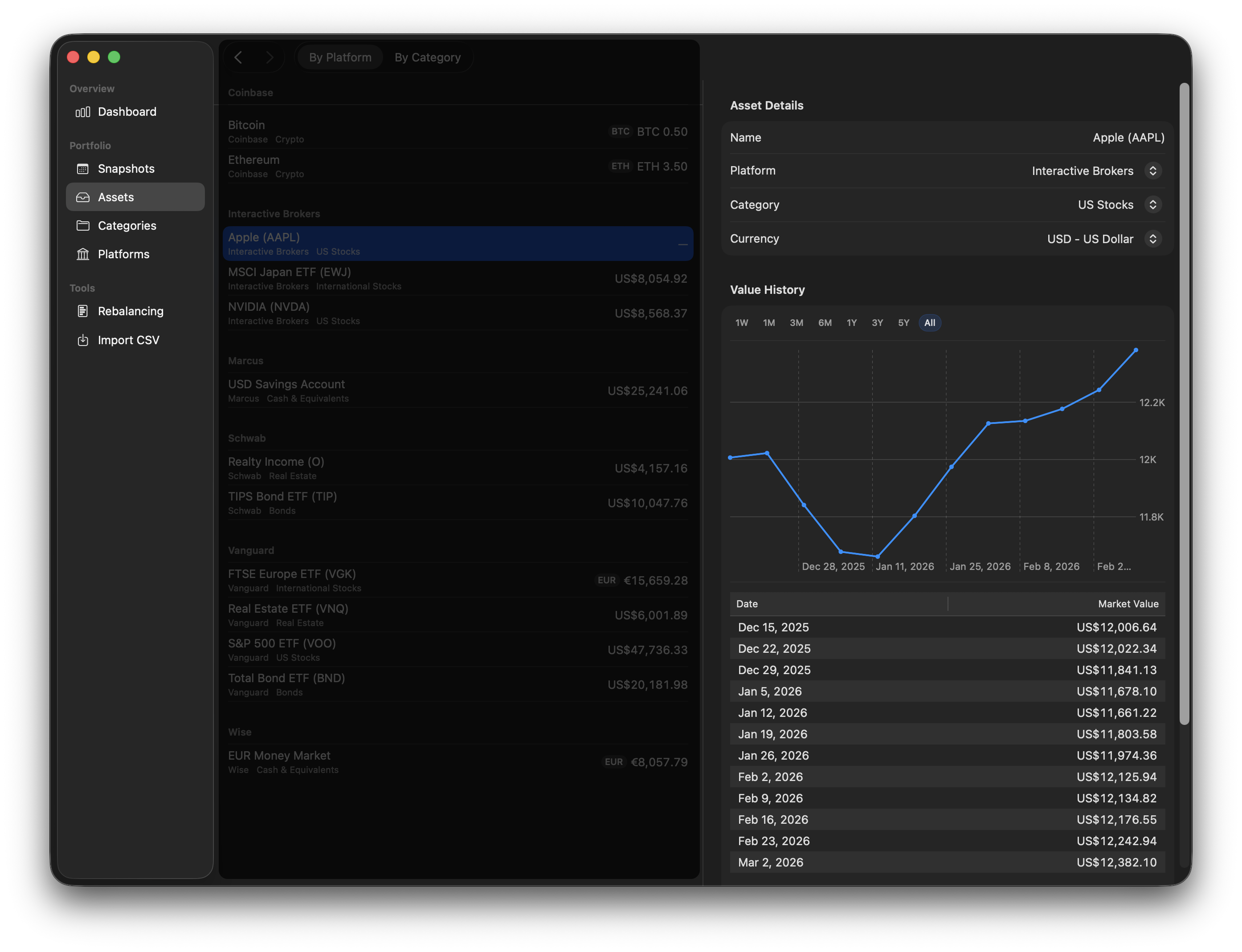Open Categories via folder icon

click(x=83, y=226)
